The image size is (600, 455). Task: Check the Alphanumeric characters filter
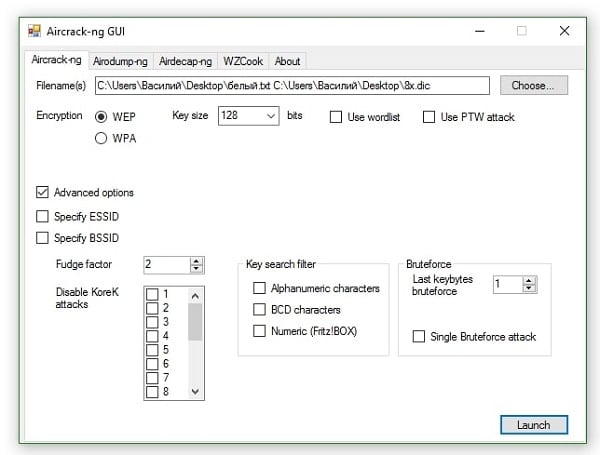coord(260,288)
